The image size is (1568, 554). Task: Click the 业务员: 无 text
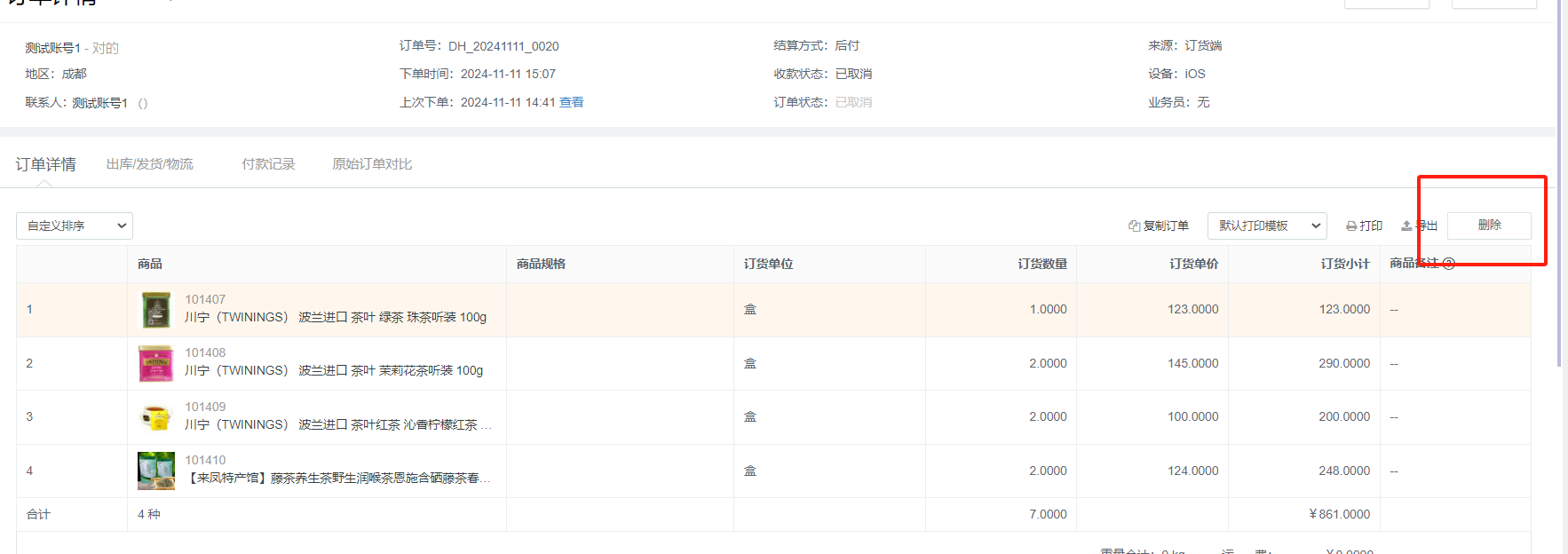[1179, 102]
